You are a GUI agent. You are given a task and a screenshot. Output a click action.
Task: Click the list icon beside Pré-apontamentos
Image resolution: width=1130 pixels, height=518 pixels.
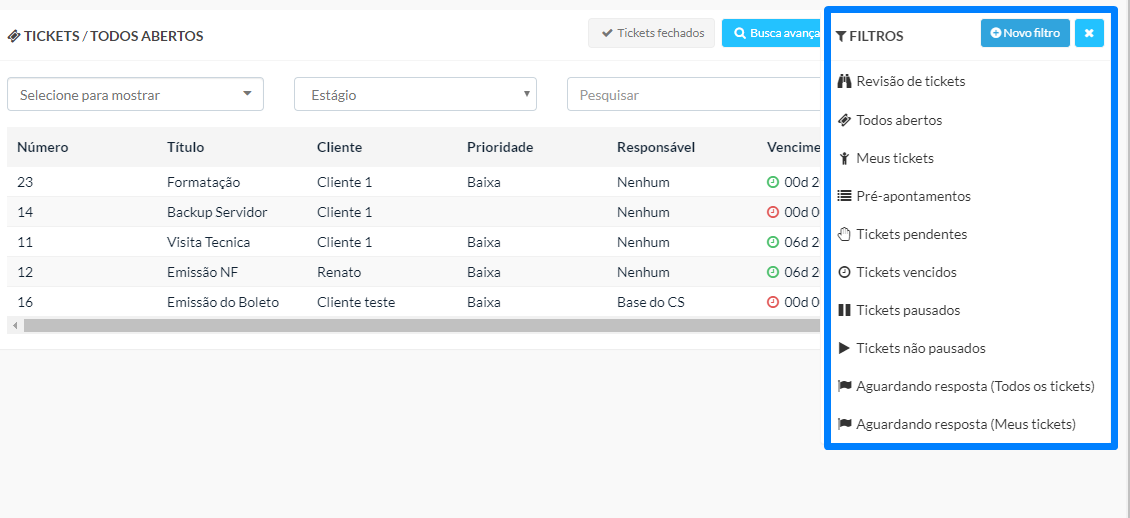845,196
